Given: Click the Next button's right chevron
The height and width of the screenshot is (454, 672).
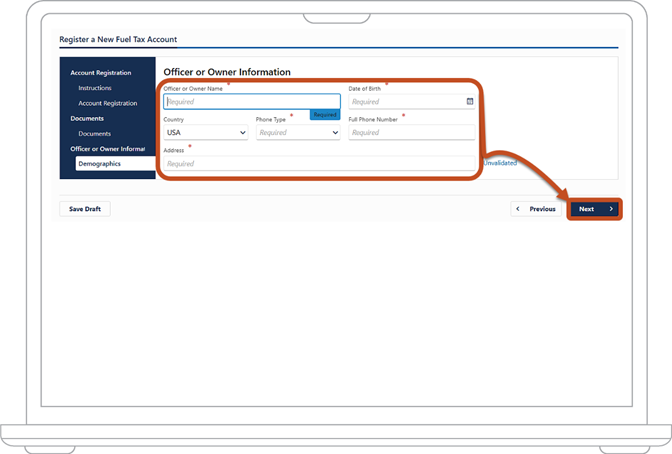Looking at the screenshot, I should tap(611, 209).
